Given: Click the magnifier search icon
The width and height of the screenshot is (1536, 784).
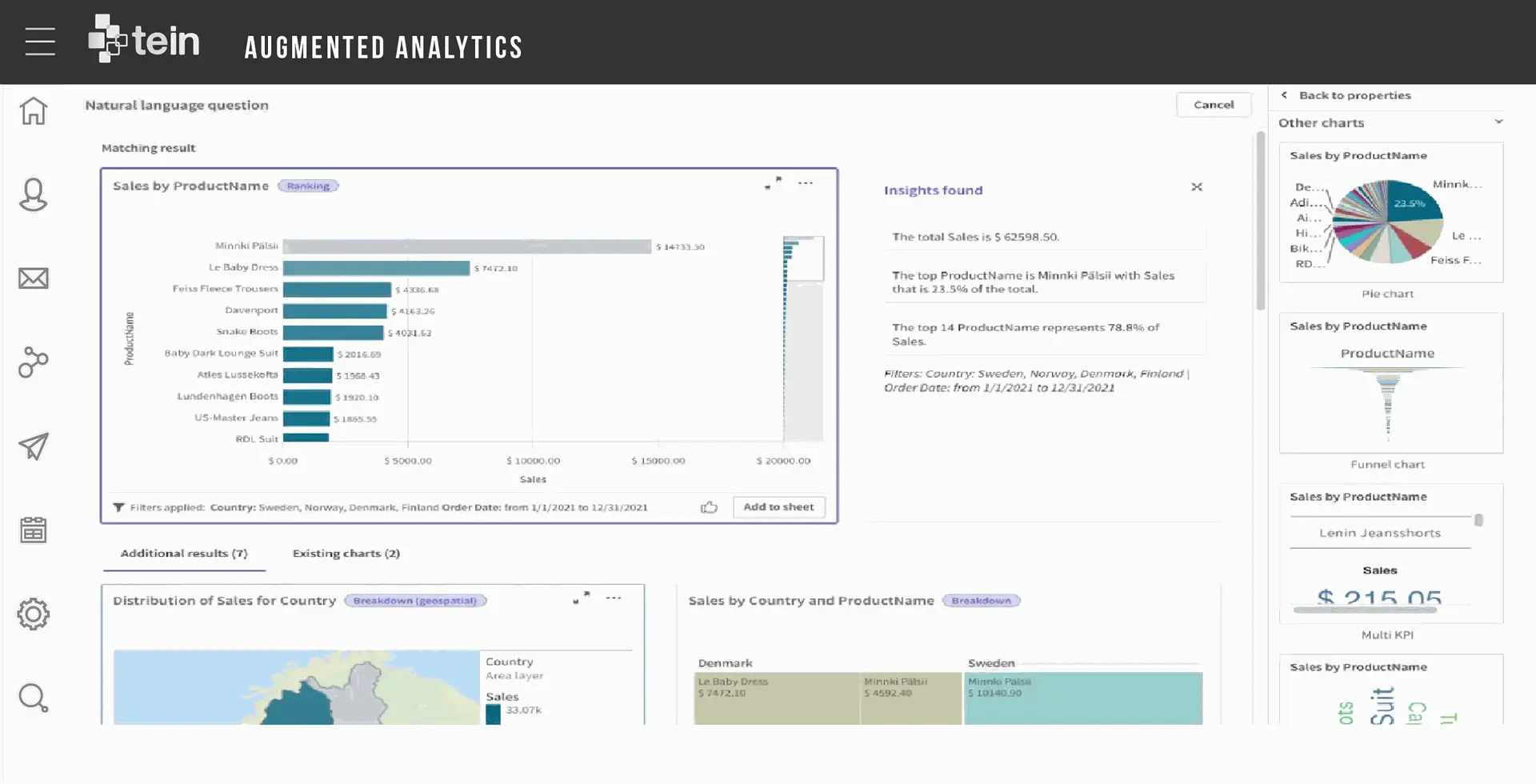Looking at the screenshot, I should pos(34,698).
